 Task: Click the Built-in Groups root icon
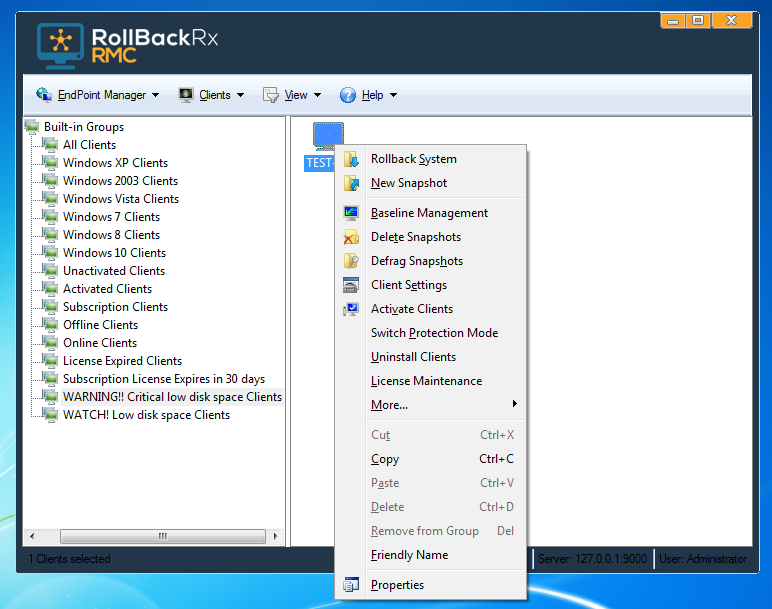pyautogui.click(x=32, y=127)
